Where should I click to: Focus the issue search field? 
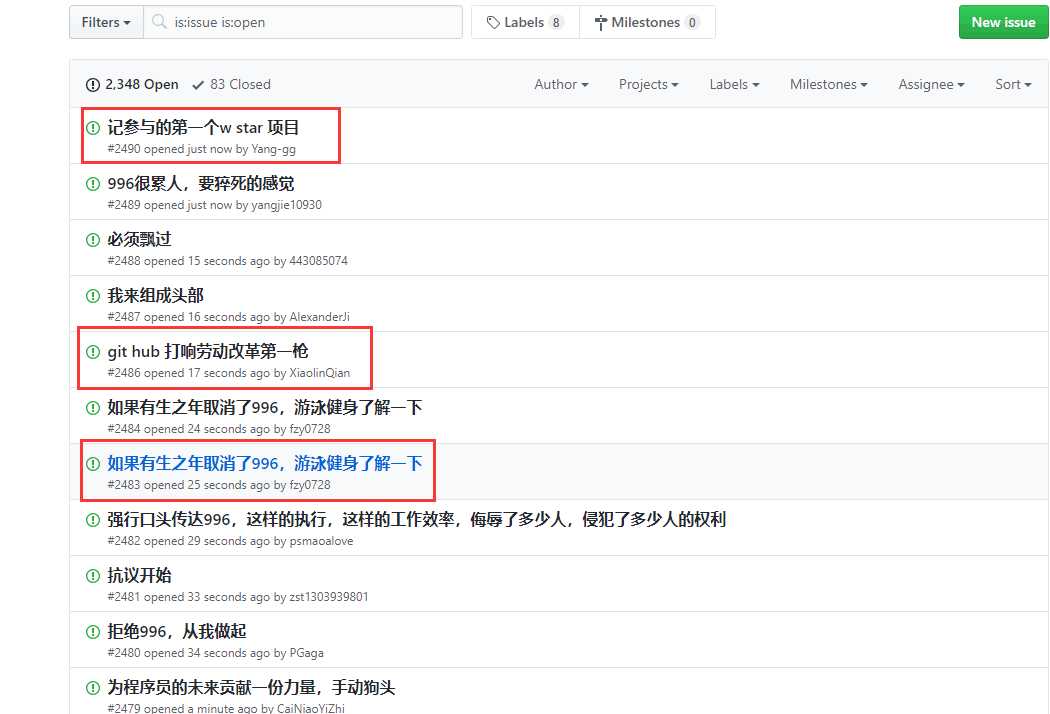(x=303, y=22)
